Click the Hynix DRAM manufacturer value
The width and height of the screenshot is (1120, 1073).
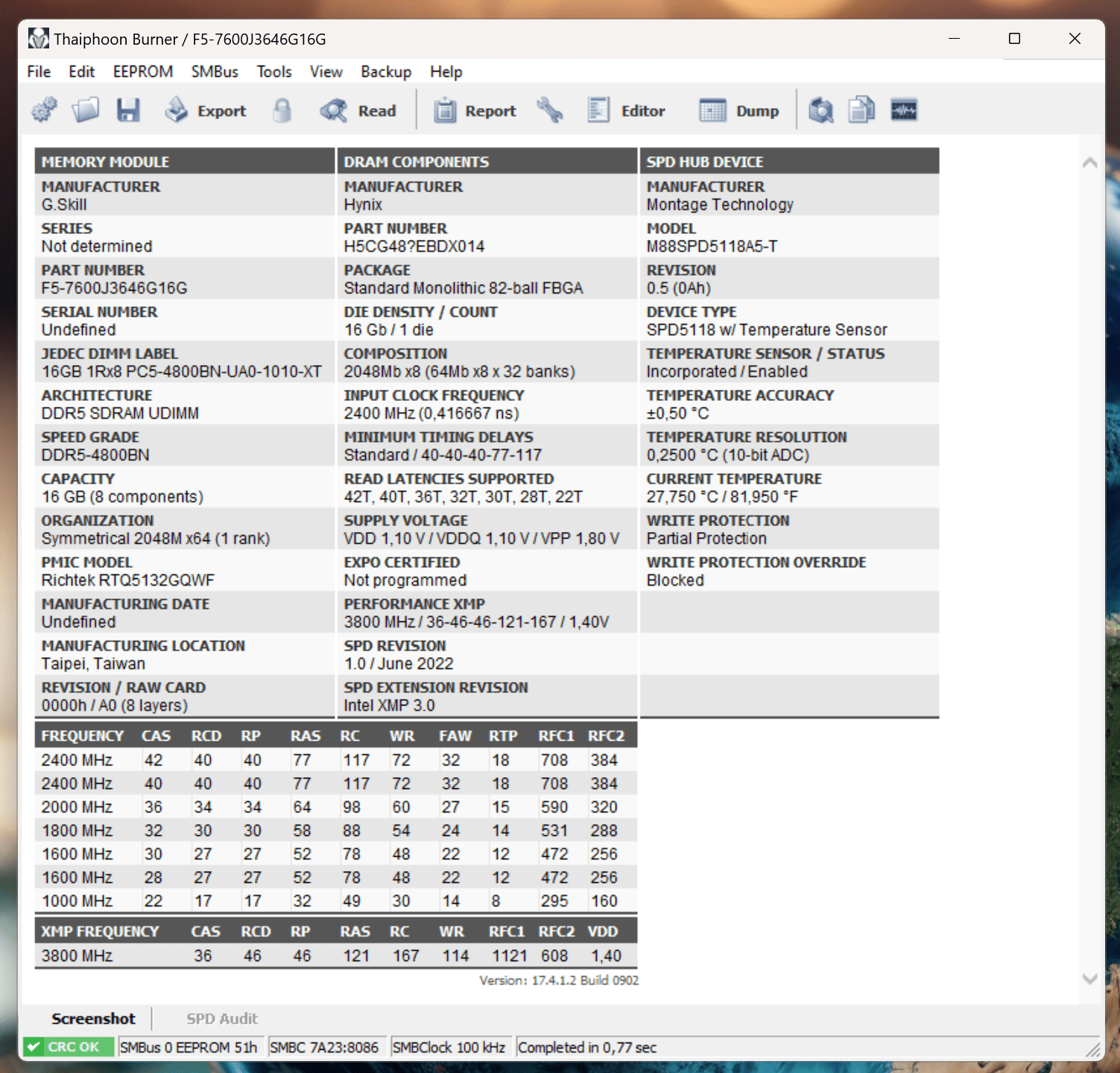tap(363, 204)
